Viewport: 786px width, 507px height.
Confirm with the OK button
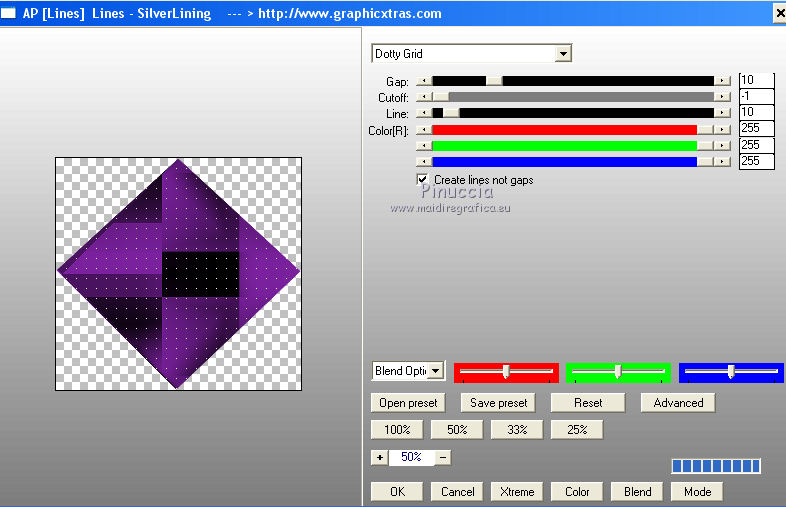click(397, 491)
